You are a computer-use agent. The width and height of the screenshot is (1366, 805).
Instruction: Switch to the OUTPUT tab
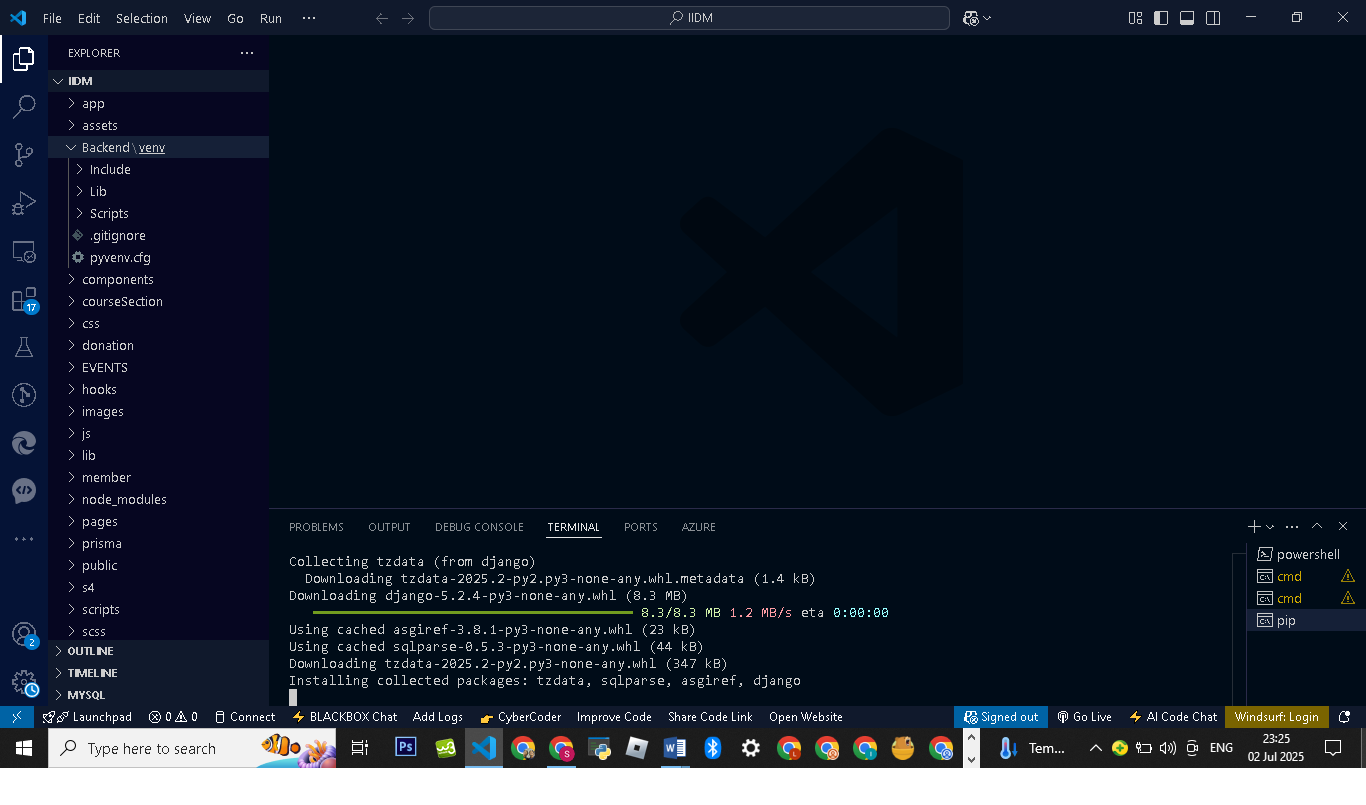[389, 527]
